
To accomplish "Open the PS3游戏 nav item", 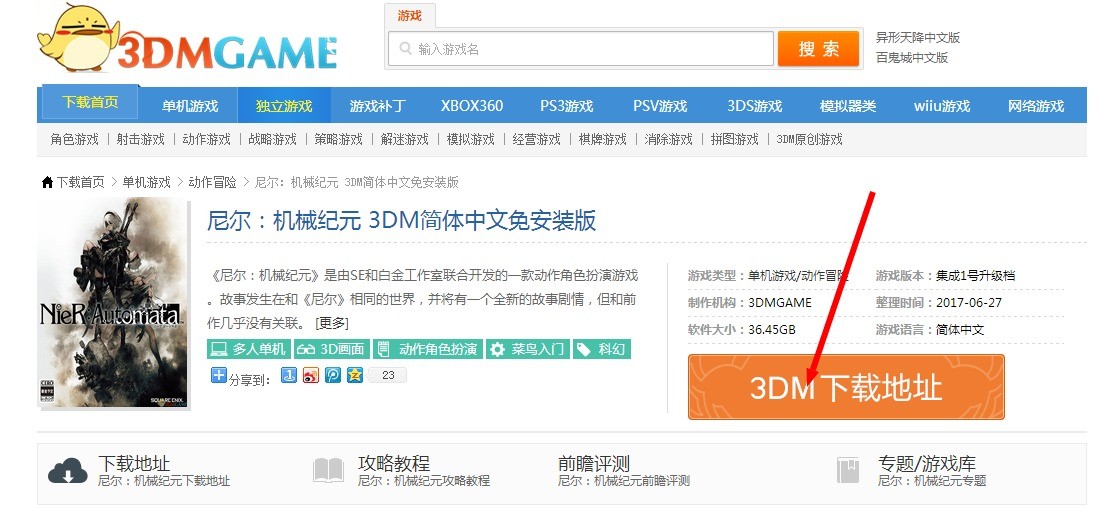I will click(x=567, y=106).
